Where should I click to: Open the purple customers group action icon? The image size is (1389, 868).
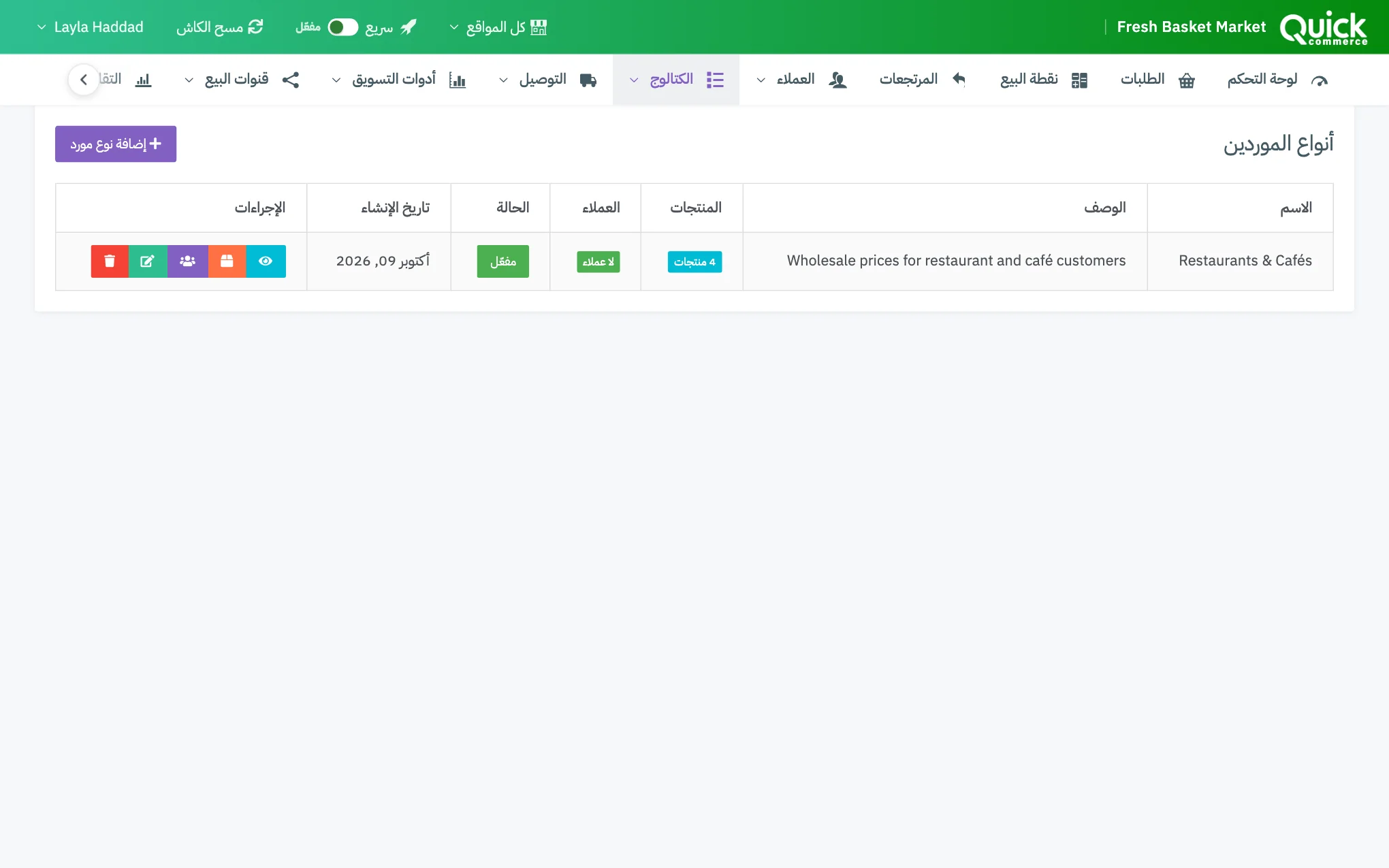(187, 261)
